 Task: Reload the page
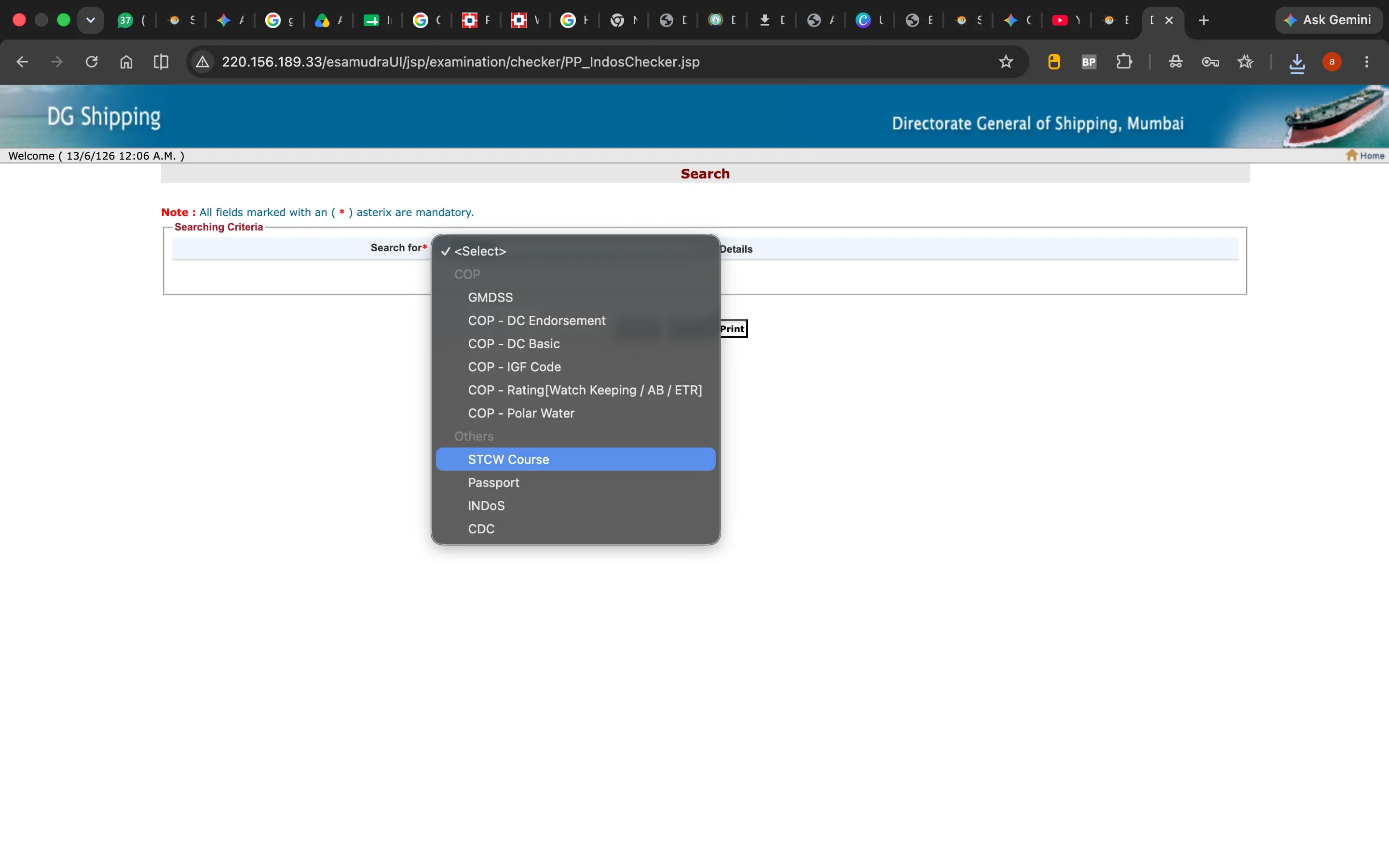point(91,61)
